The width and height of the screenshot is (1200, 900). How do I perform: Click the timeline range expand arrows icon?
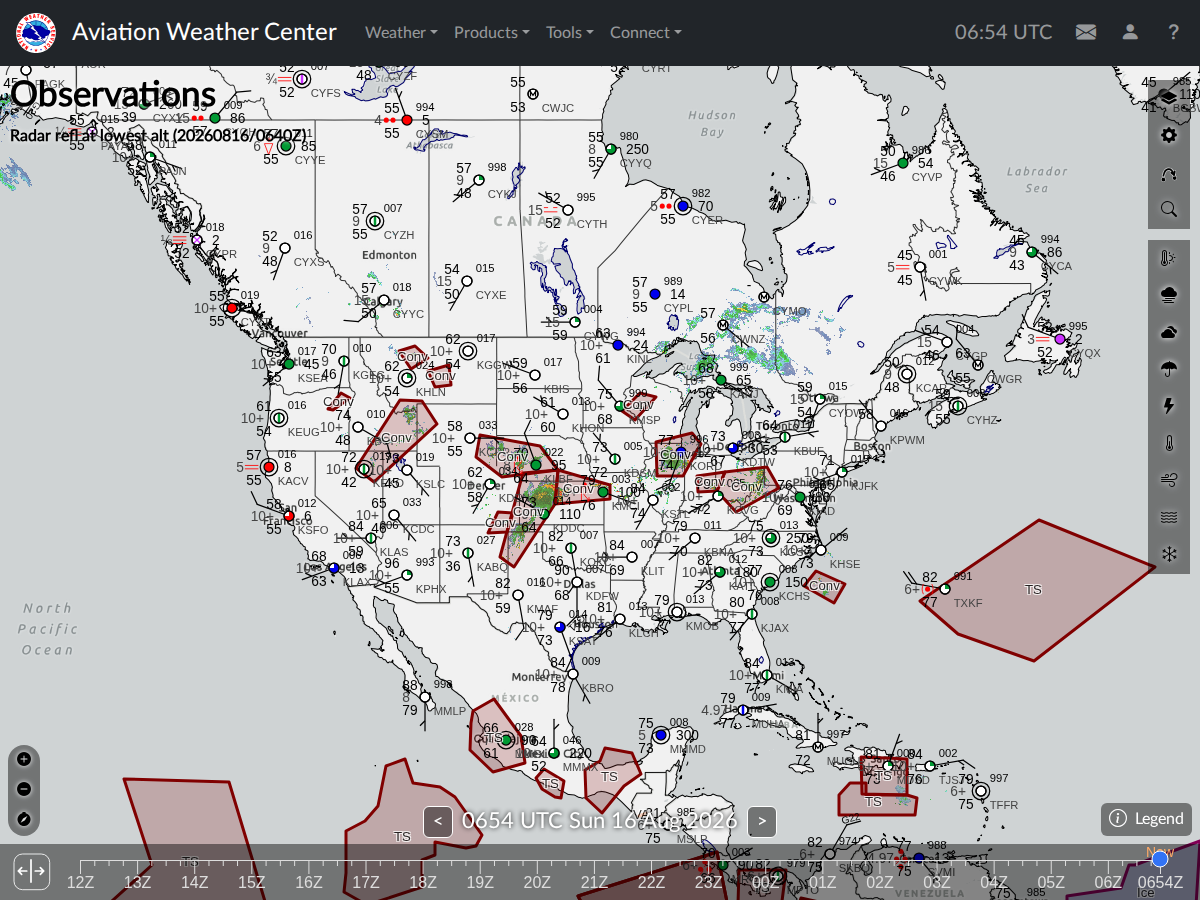(x=31, y=871)
